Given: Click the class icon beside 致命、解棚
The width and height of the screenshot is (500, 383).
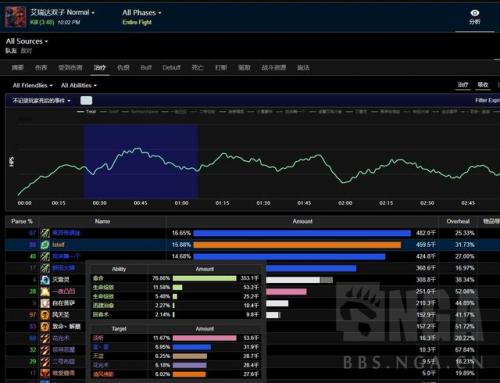Looking at the screenshot, I should (45, 326).
